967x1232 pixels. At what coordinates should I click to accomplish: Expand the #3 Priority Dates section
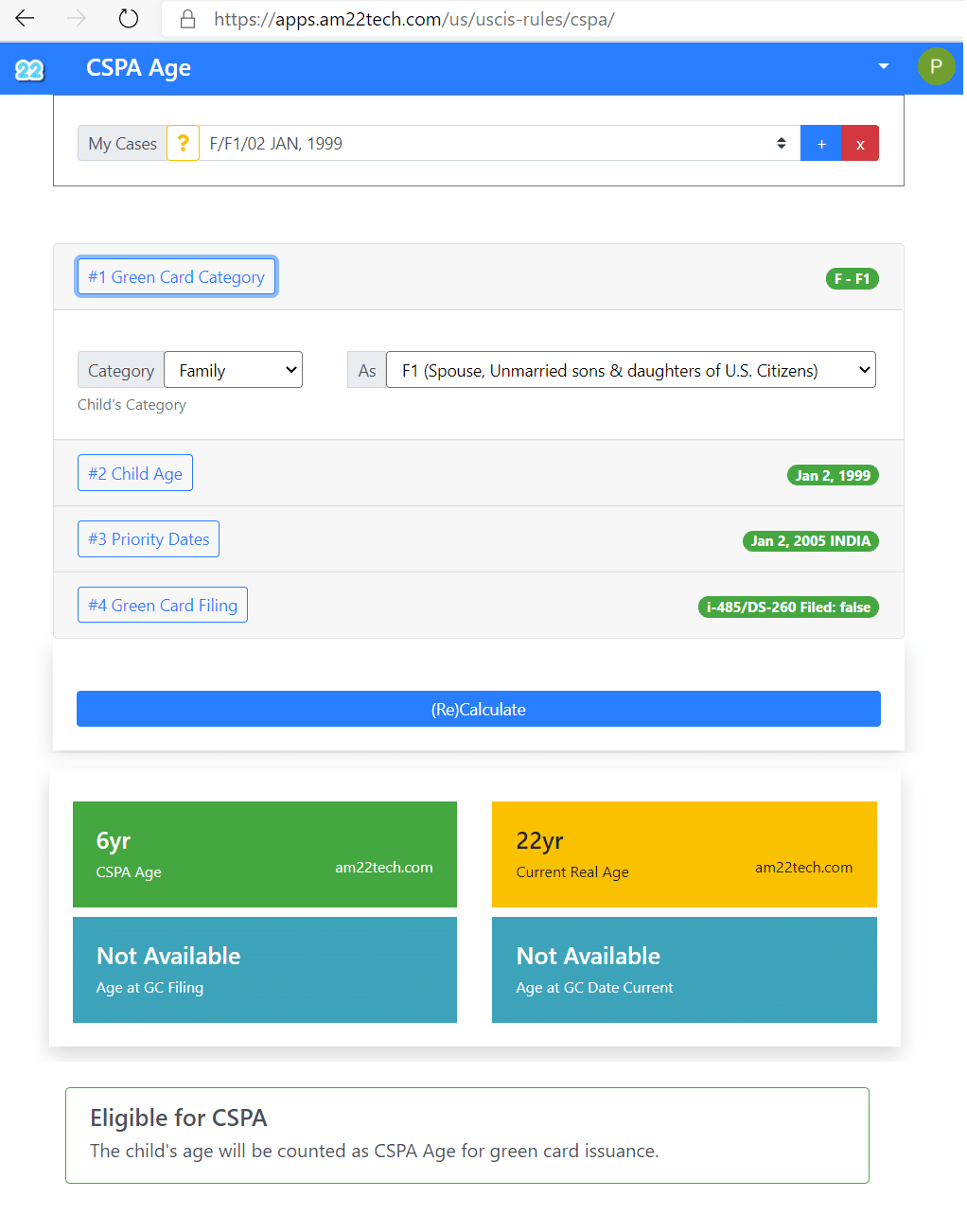click(x=149, y=539)
